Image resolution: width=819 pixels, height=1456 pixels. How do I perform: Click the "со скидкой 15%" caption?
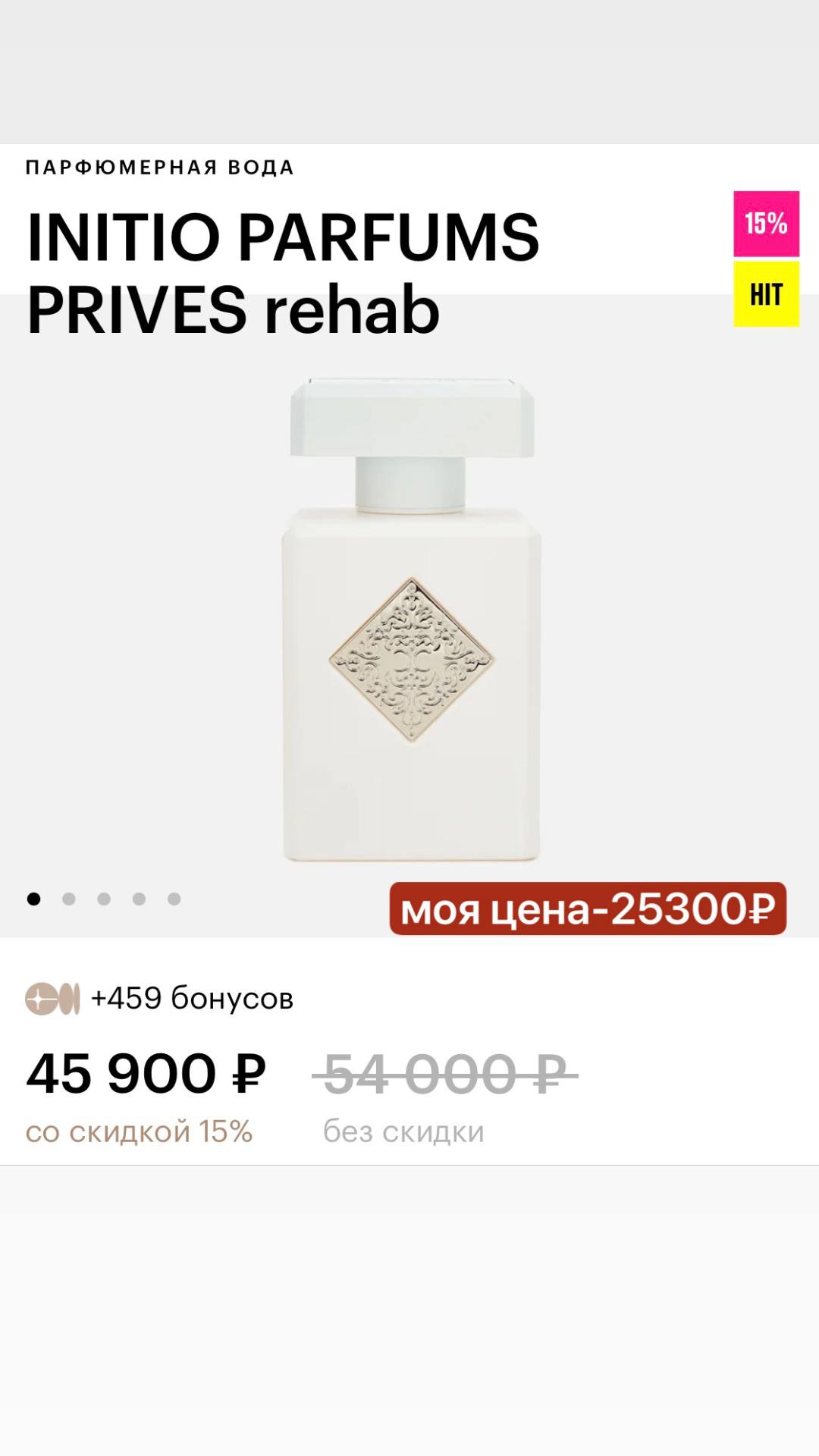[x=139, y=1131]
